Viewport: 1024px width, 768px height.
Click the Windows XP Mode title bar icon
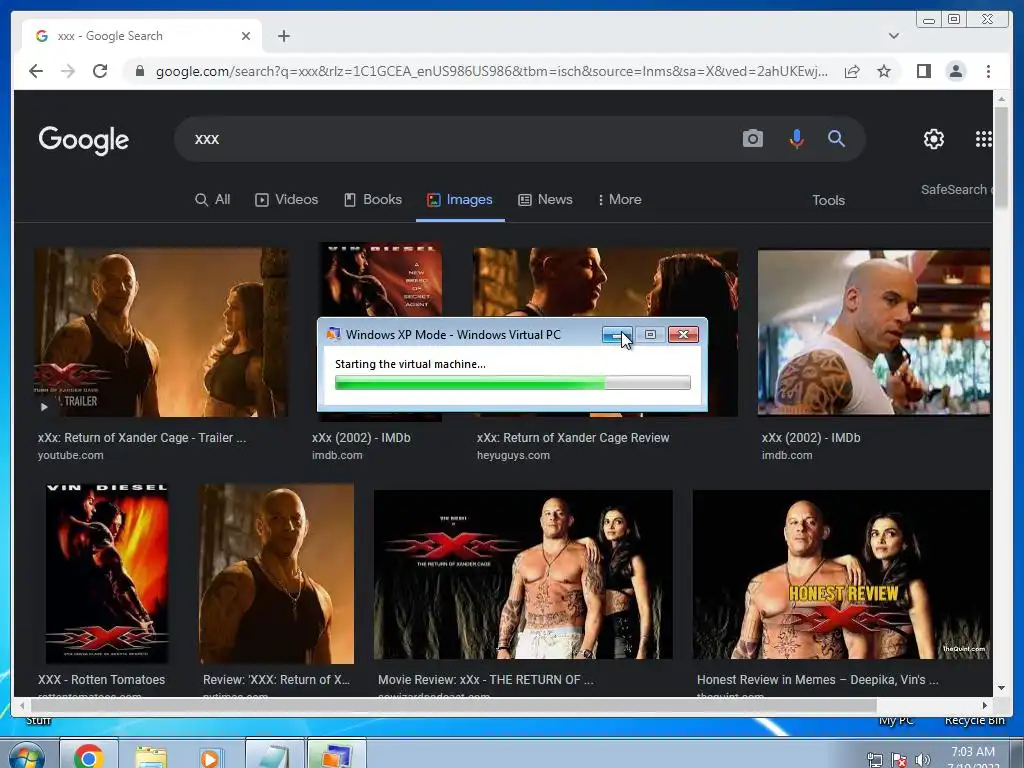334,334
